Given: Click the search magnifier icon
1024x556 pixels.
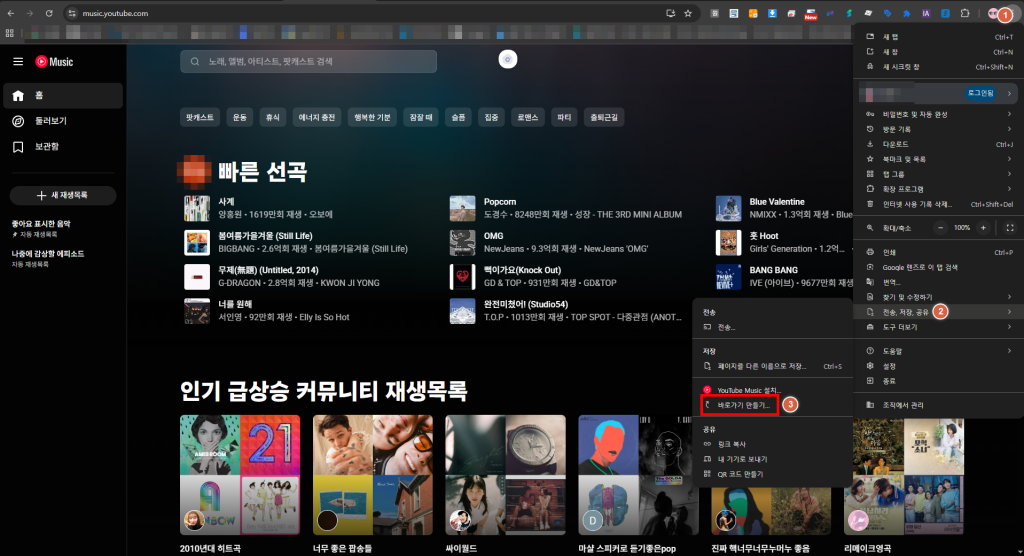Looking at the screenshot, I should pyautogui.click(x=195, y=61).
